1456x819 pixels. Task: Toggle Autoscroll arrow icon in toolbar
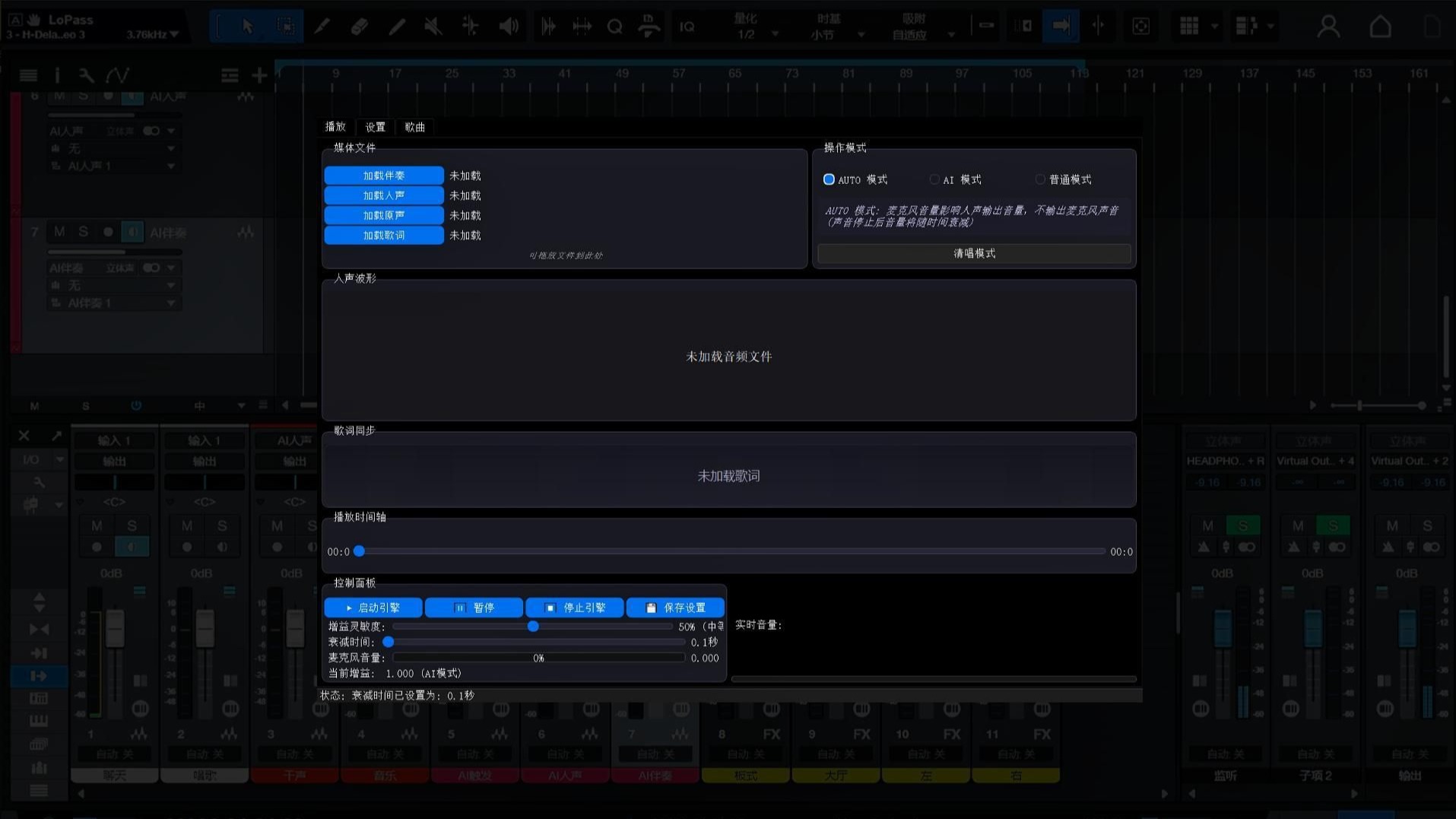point(1061,26)
